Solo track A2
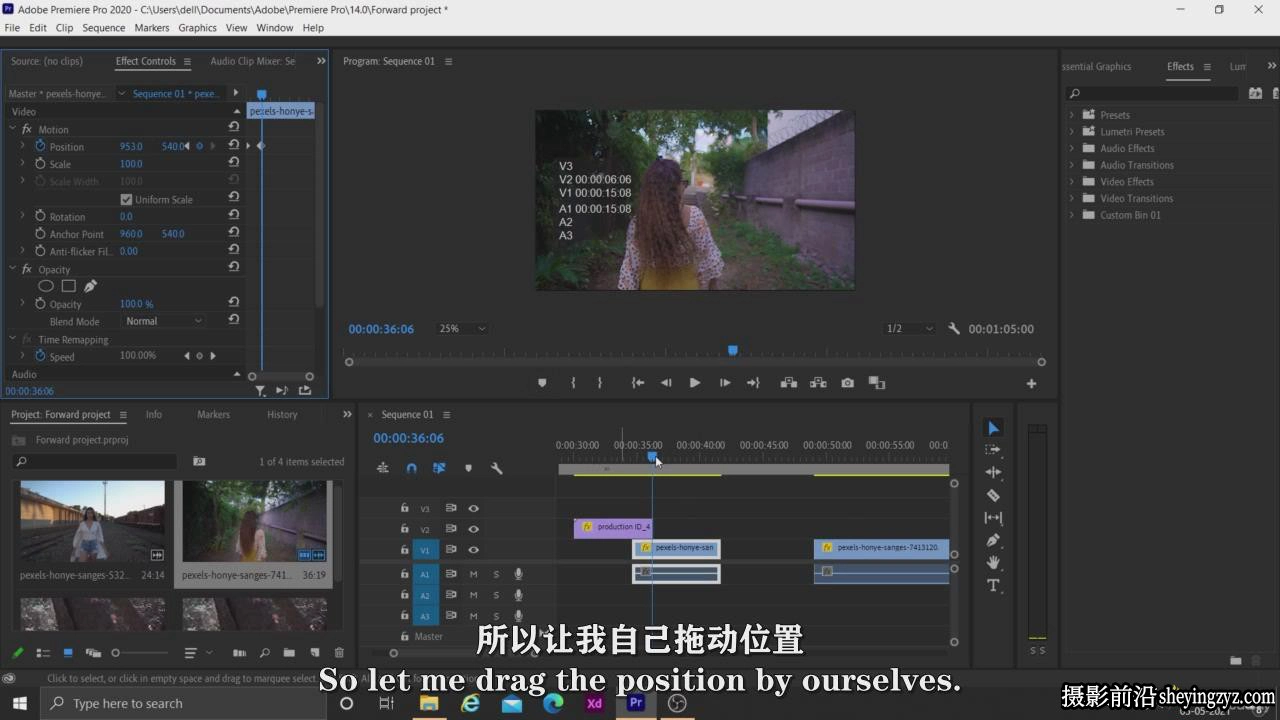Viewport: 1280px width, 720px height. point(495,595)
